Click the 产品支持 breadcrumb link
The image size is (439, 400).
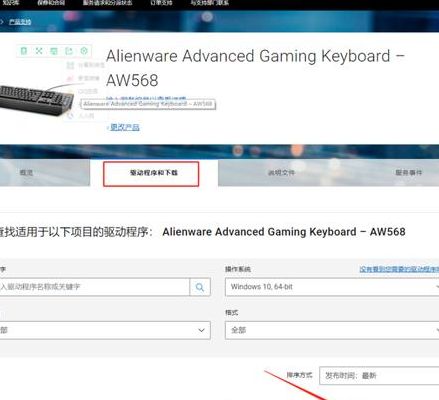click(20, 22)
